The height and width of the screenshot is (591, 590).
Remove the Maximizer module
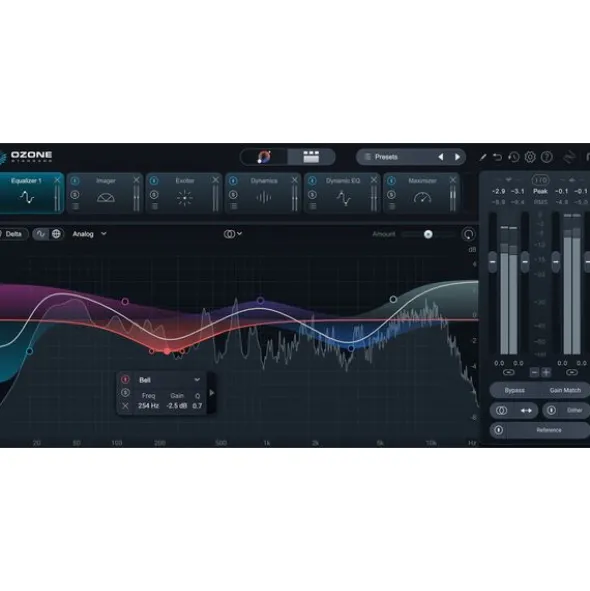pyautogui.click(x=453, y=180)
